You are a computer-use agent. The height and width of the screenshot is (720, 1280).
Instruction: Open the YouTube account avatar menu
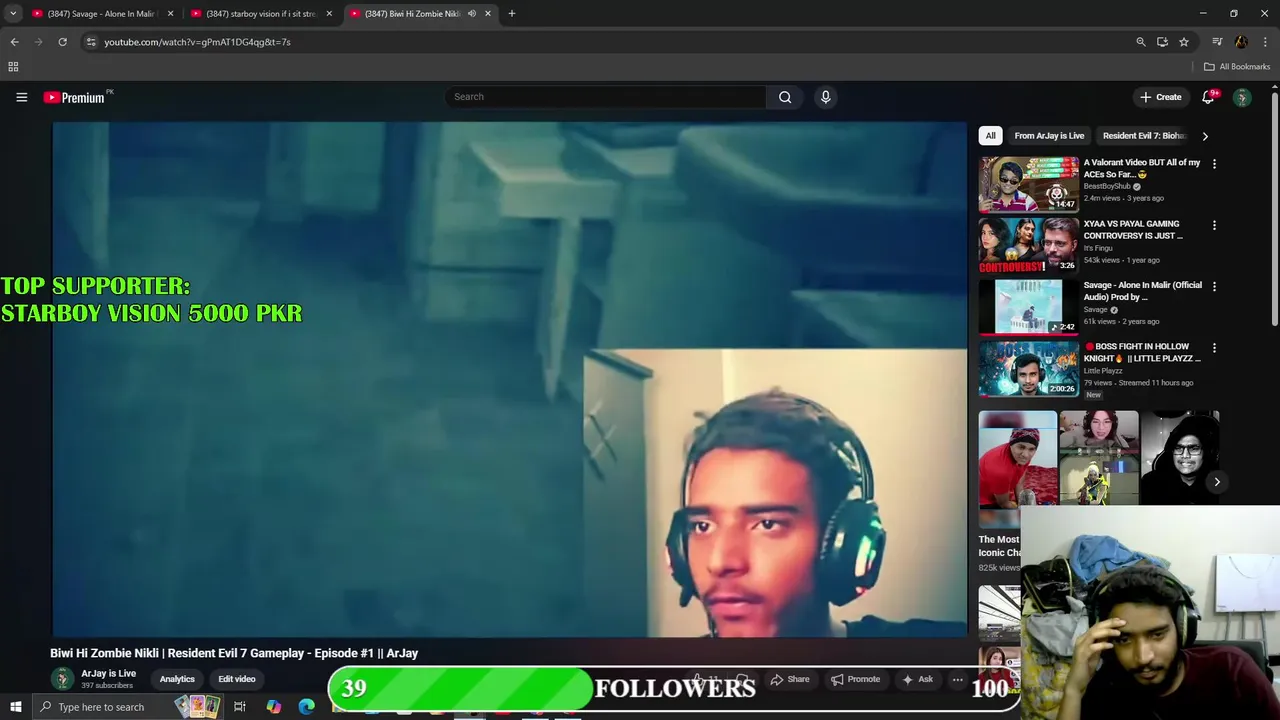1242,97
